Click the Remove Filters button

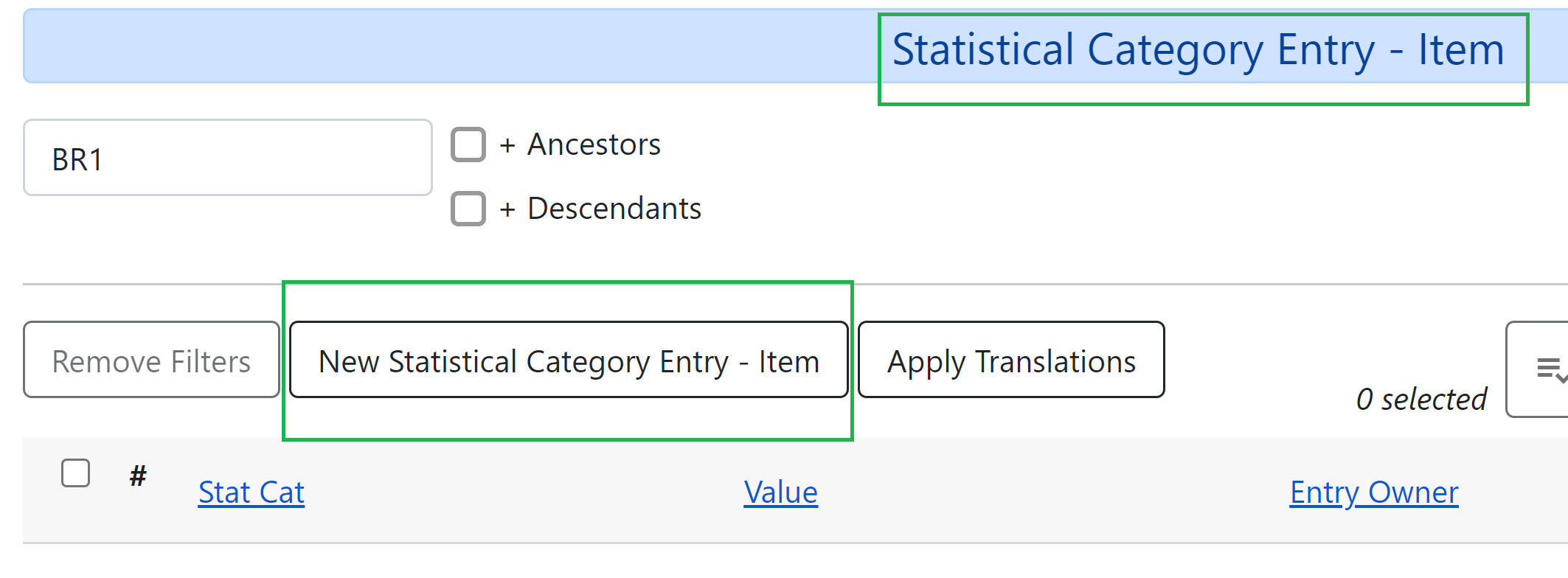(x=151, y=360)
